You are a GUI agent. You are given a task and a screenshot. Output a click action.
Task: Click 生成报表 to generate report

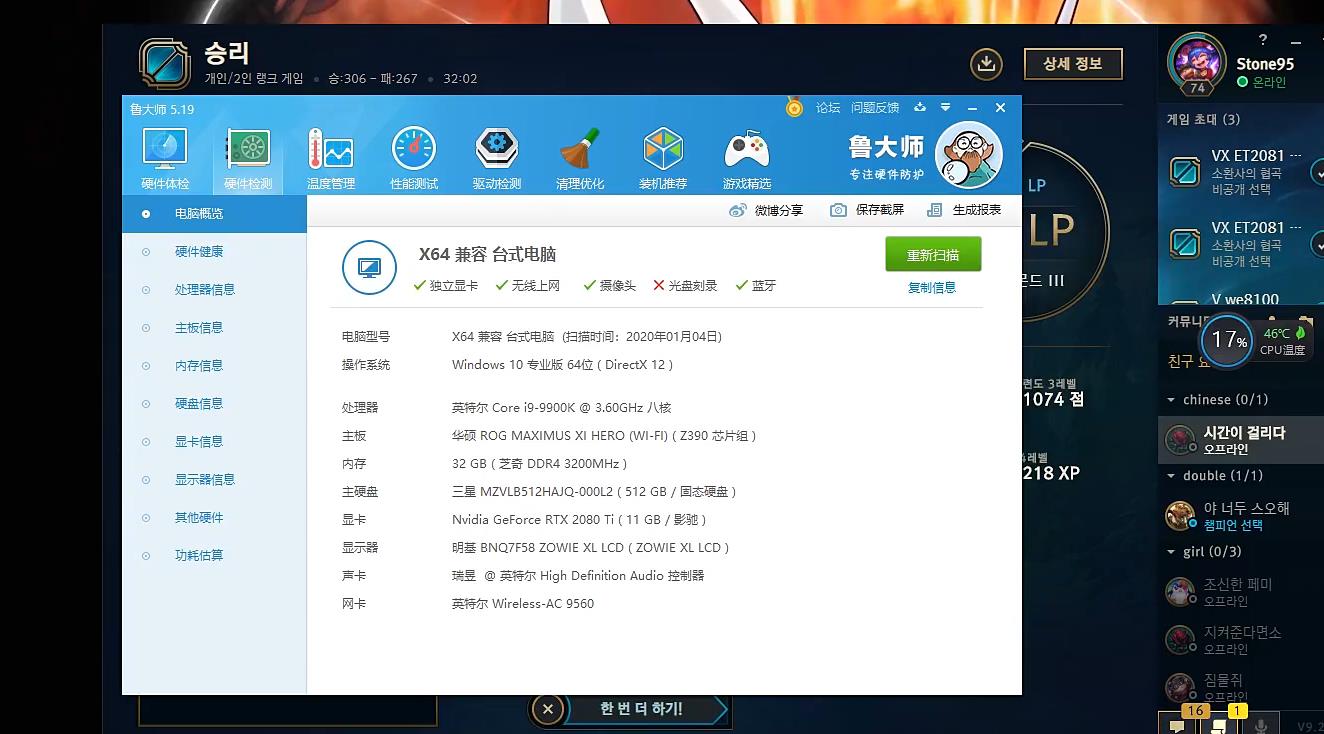click(964, 210)
